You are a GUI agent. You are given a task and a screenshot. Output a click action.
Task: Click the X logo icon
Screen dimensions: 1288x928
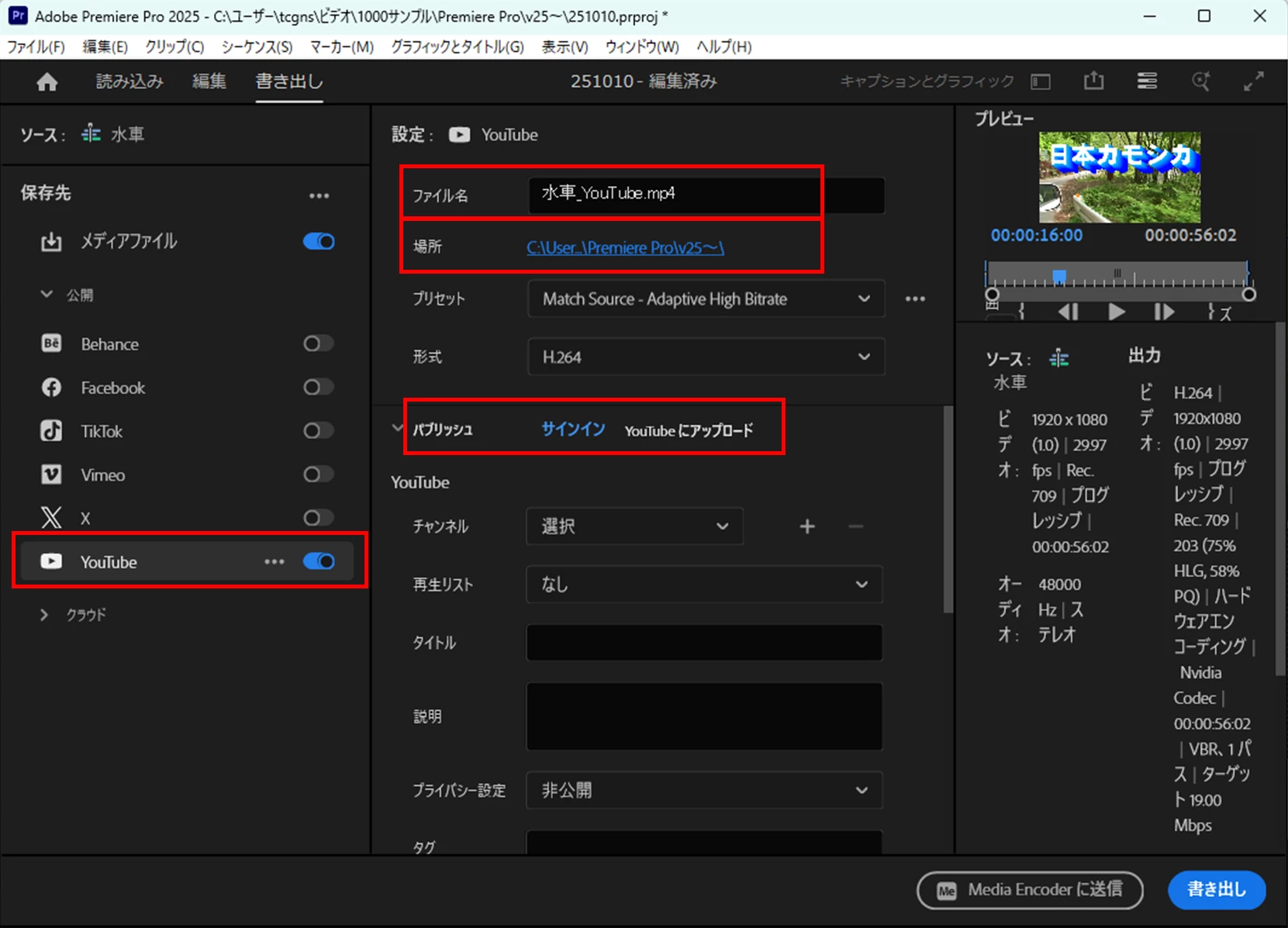[x=51, y=518]
